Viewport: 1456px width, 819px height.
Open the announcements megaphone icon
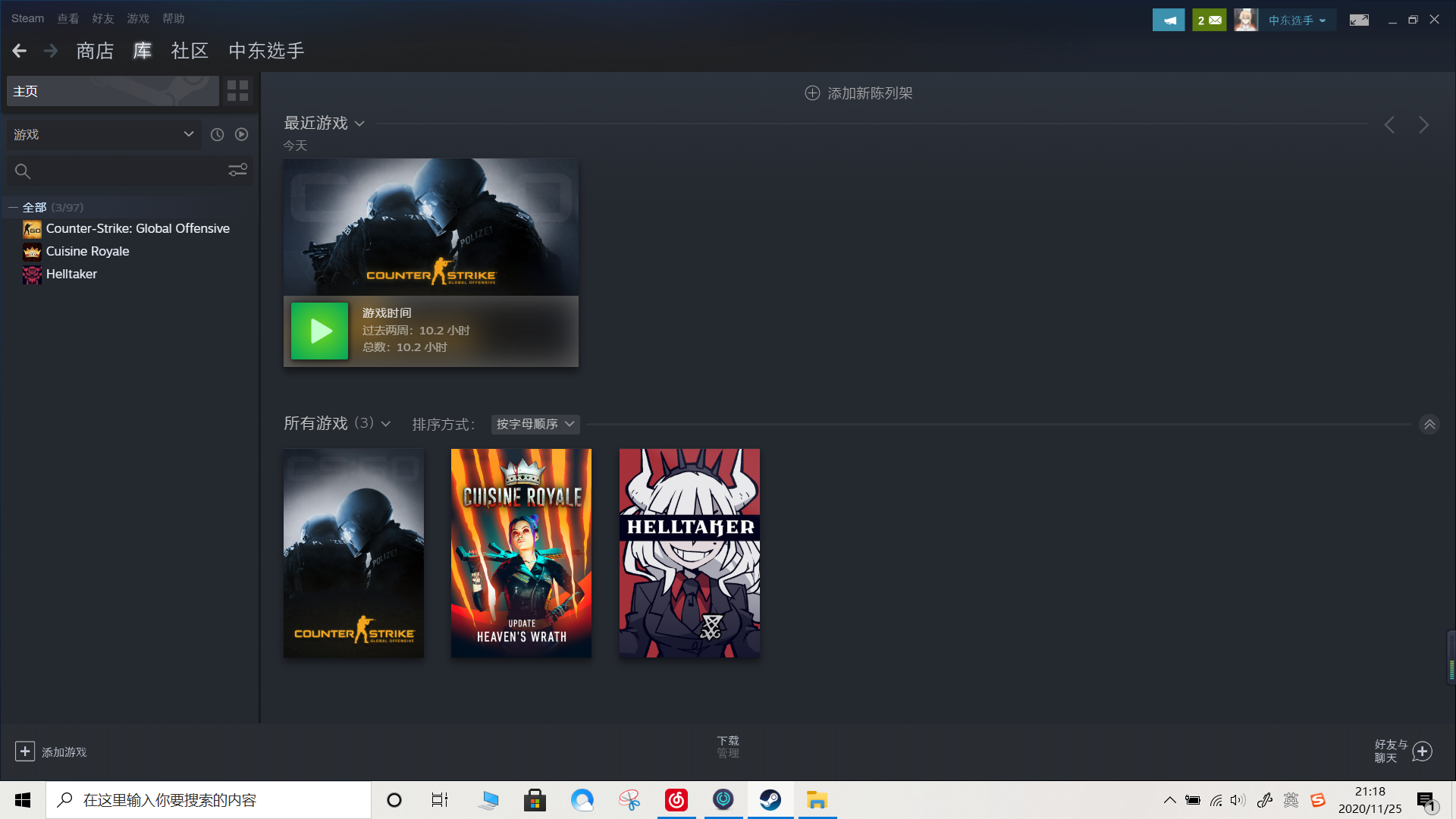[x=1169, y=20]
